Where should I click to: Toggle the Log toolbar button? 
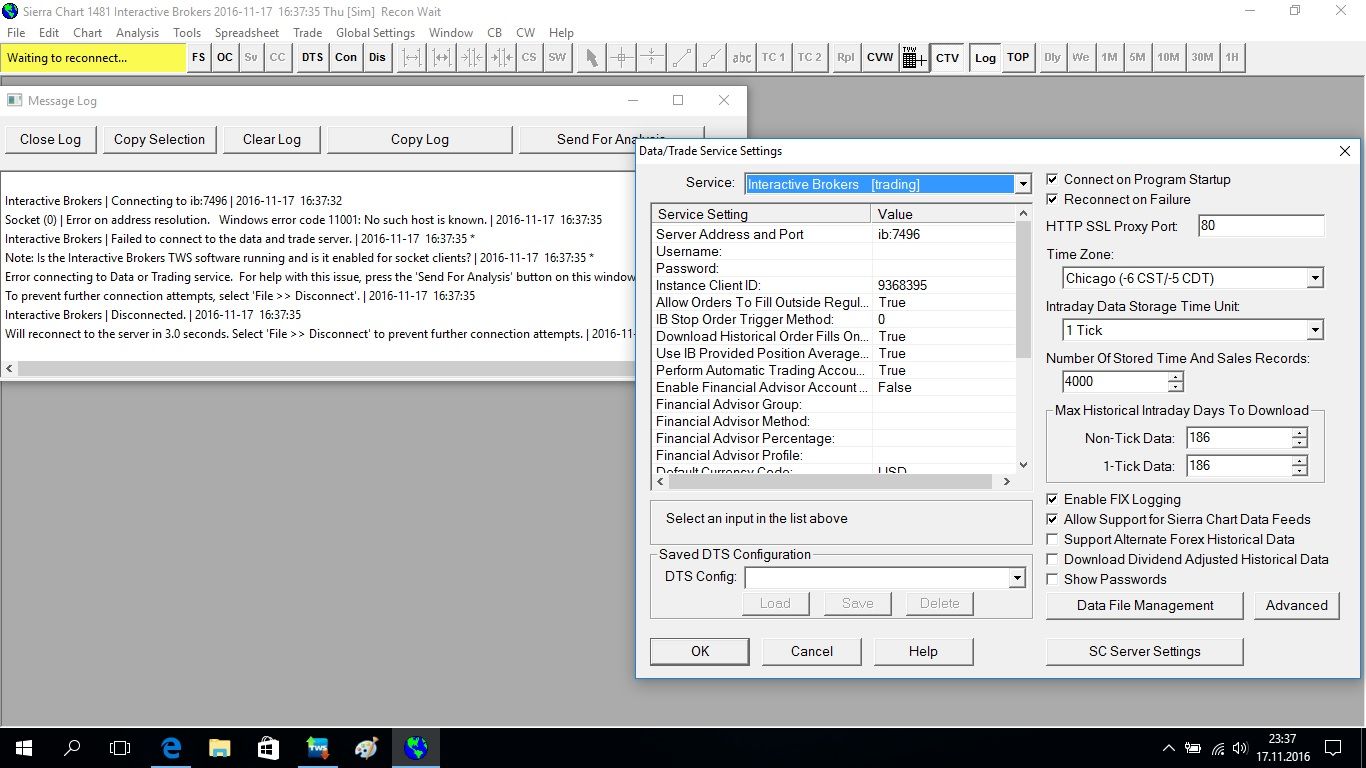tap(985, 58)
